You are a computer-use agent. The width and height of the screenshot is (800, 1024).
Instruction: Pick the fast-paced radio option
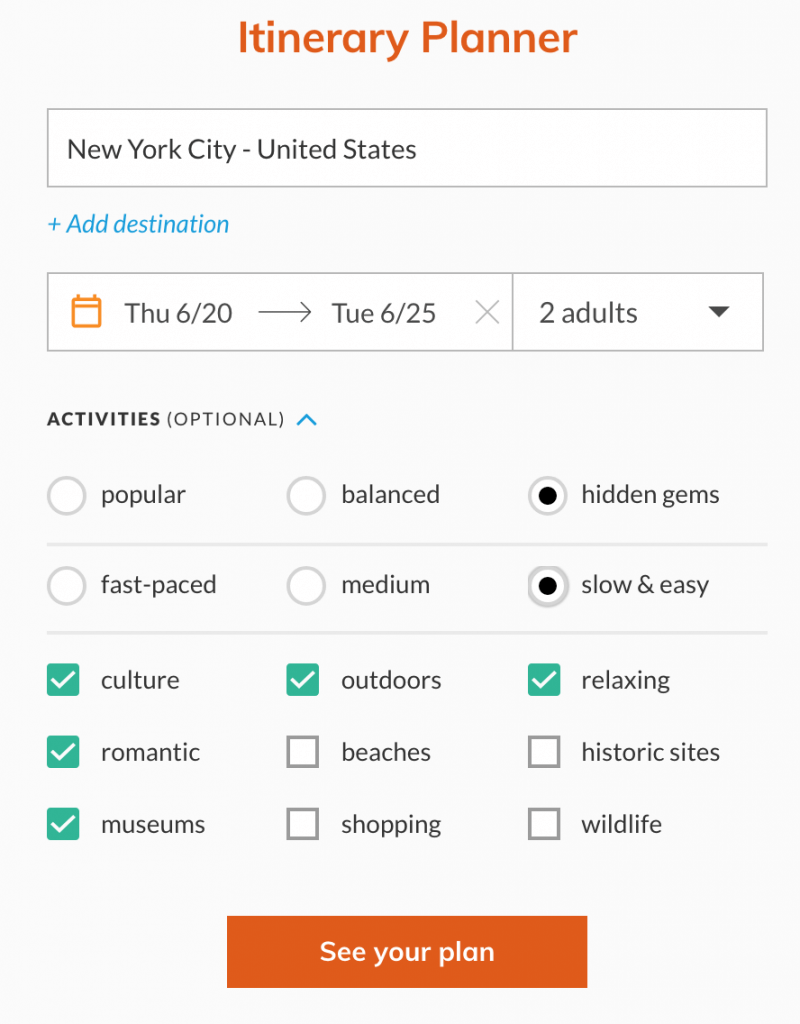coord(66,586)
